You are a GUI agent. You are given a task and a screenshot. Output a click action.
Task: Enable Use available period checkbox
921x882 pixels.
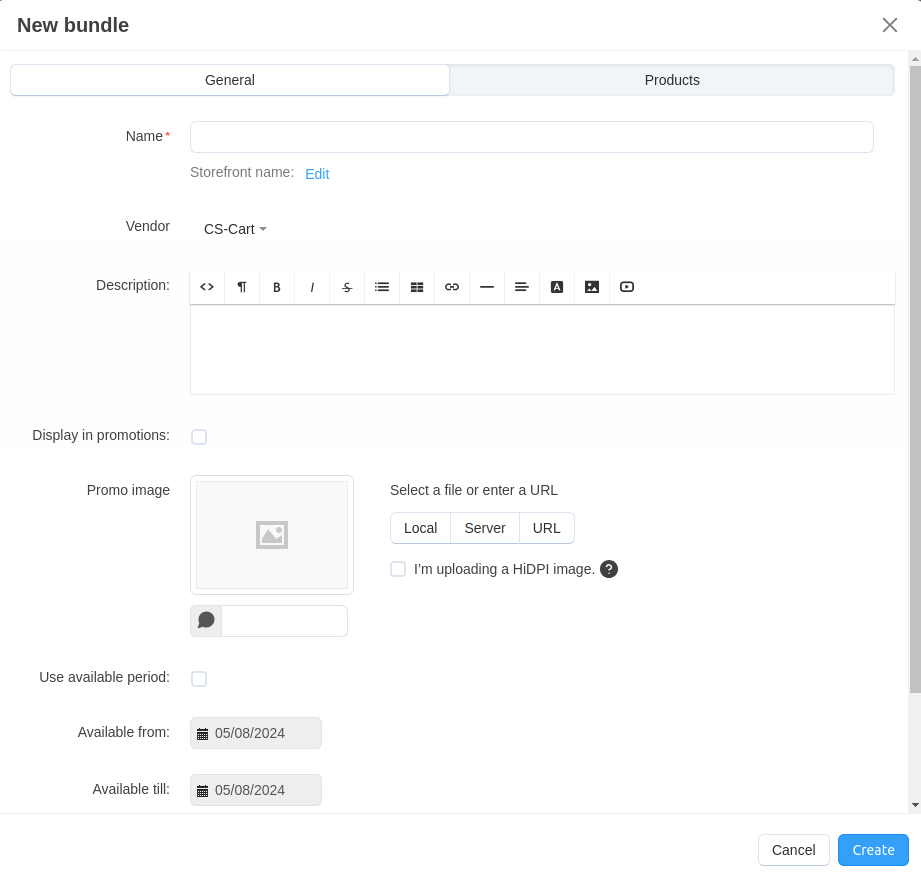199,679
